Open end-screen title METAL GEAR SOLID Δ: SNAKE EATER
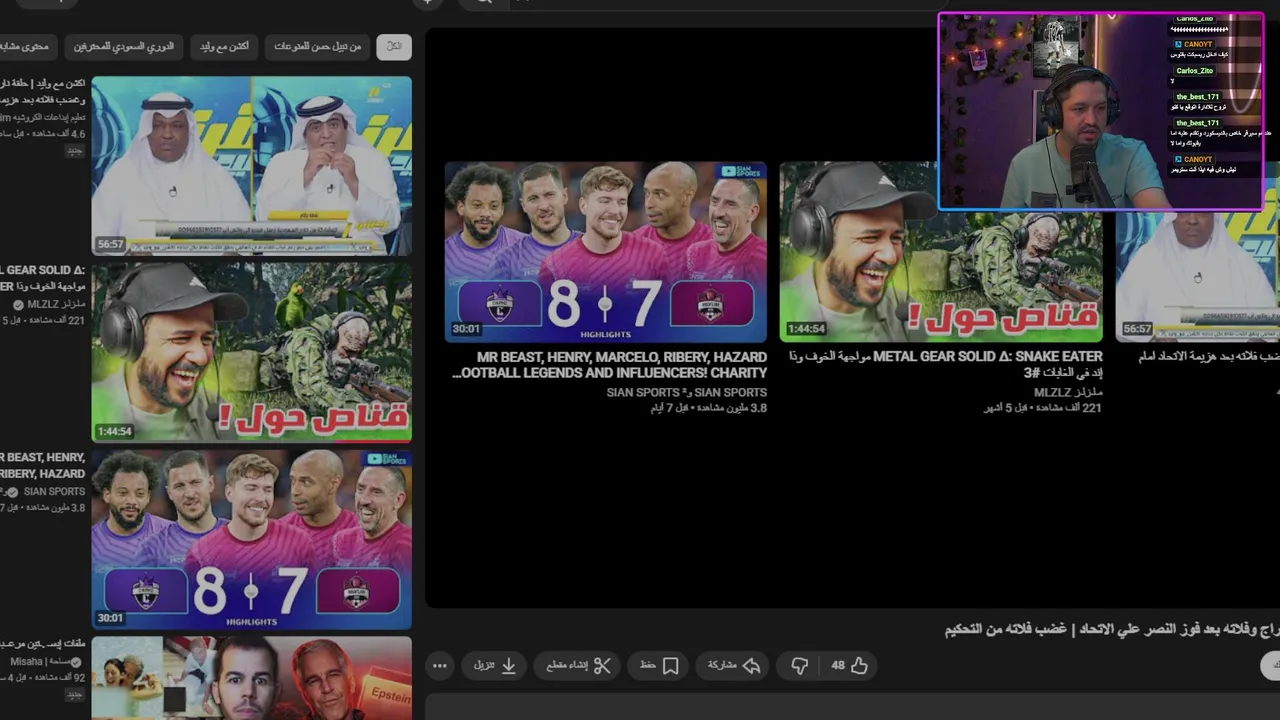The image size is (1280, 720). point(945,365)
